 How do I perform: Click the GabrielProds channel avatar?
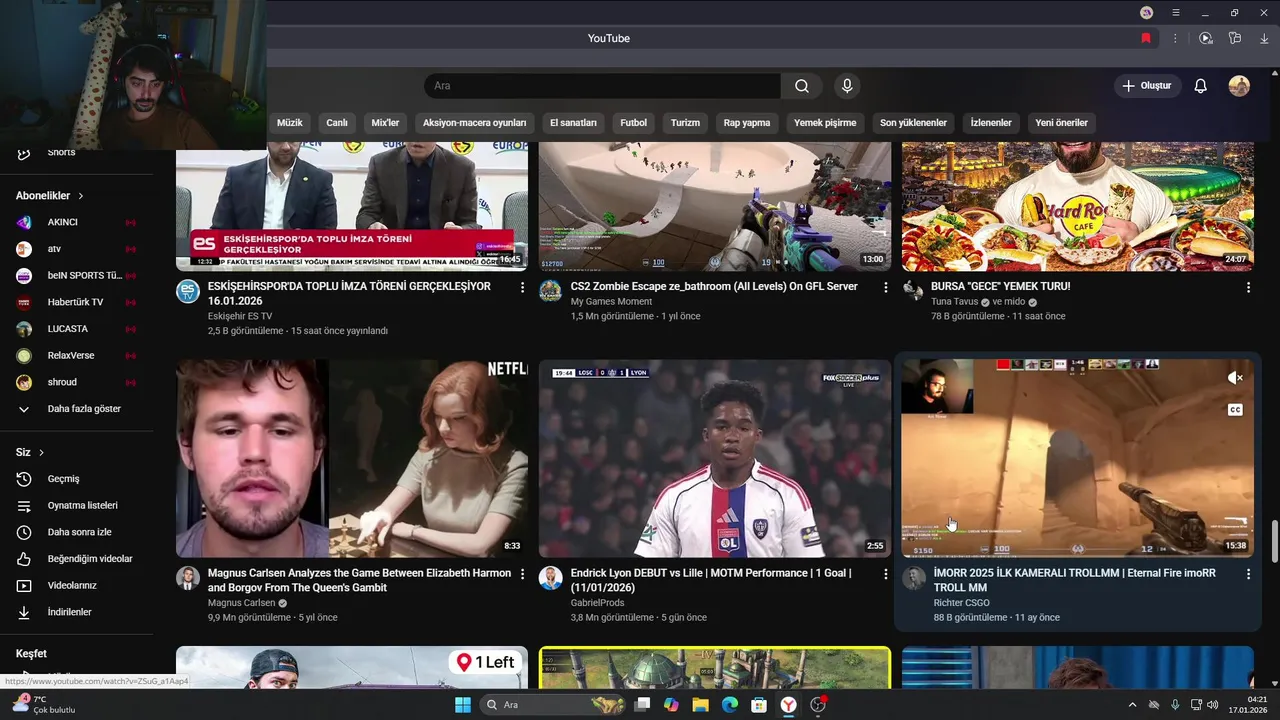click(550, 578)
